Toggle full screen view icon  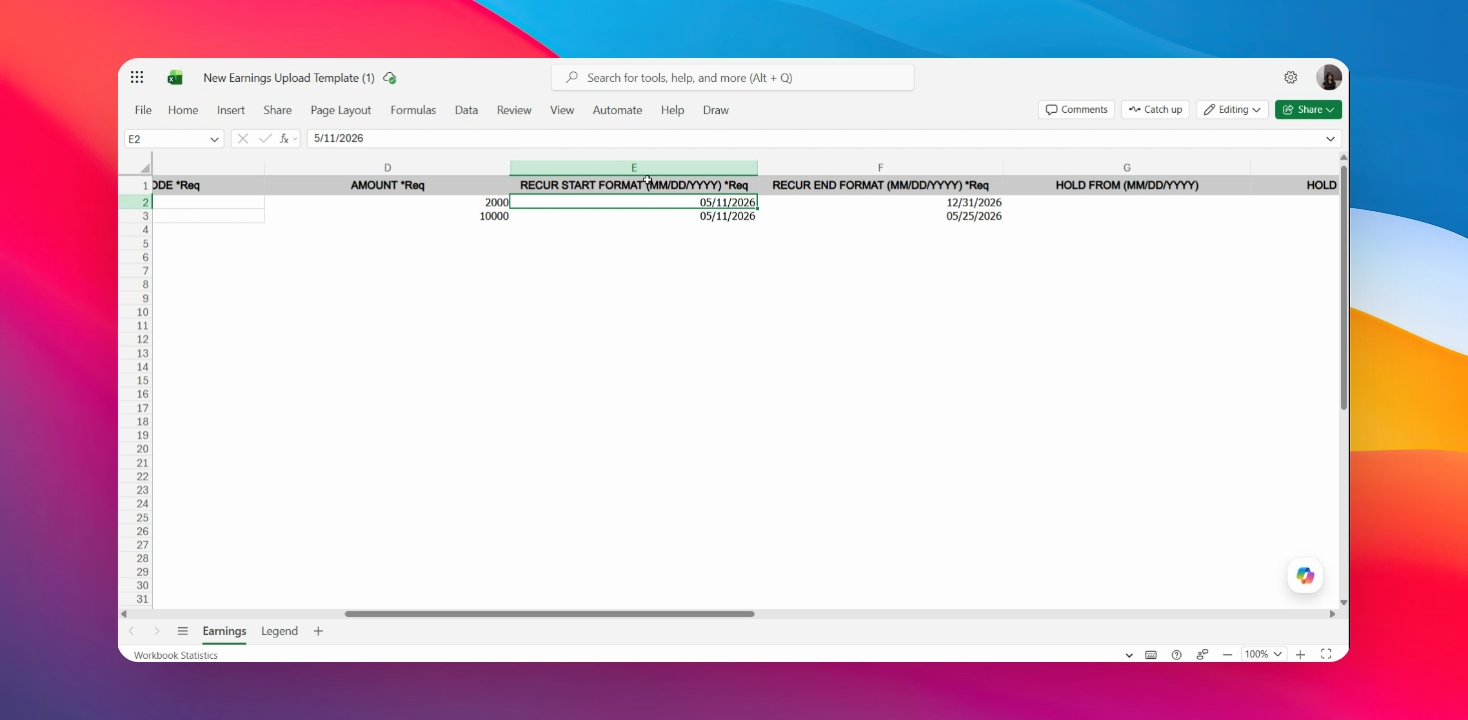coord(1326,655)
